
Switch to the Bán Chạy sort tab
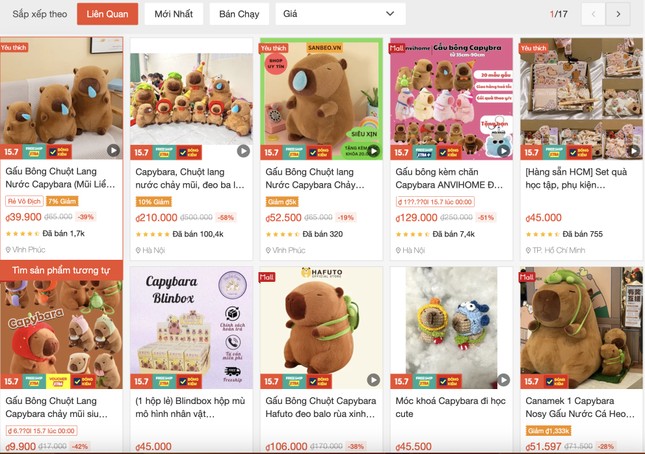click(x=239, y=14)
